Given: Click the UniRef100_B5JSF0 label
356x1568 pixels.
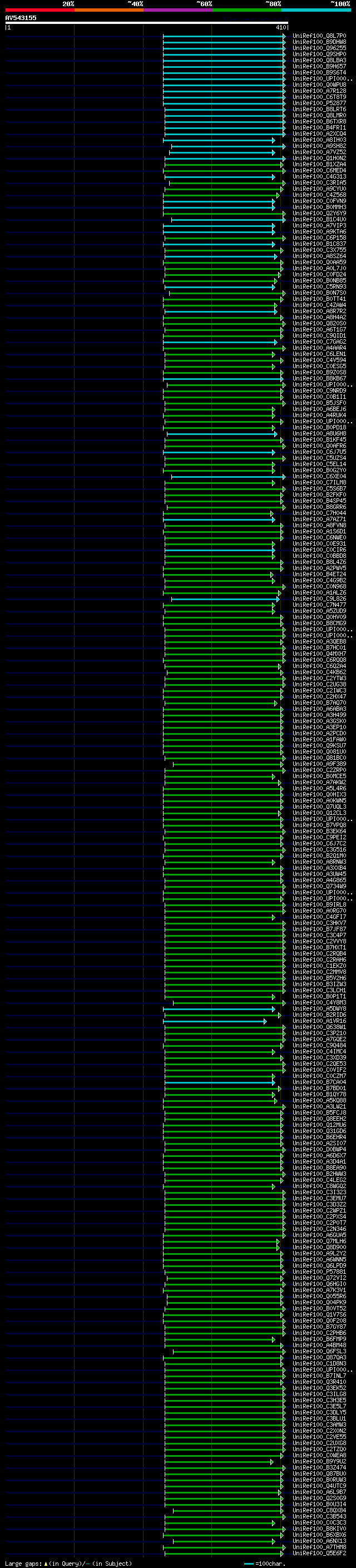Looking at the screenshot, I should 319,403.
